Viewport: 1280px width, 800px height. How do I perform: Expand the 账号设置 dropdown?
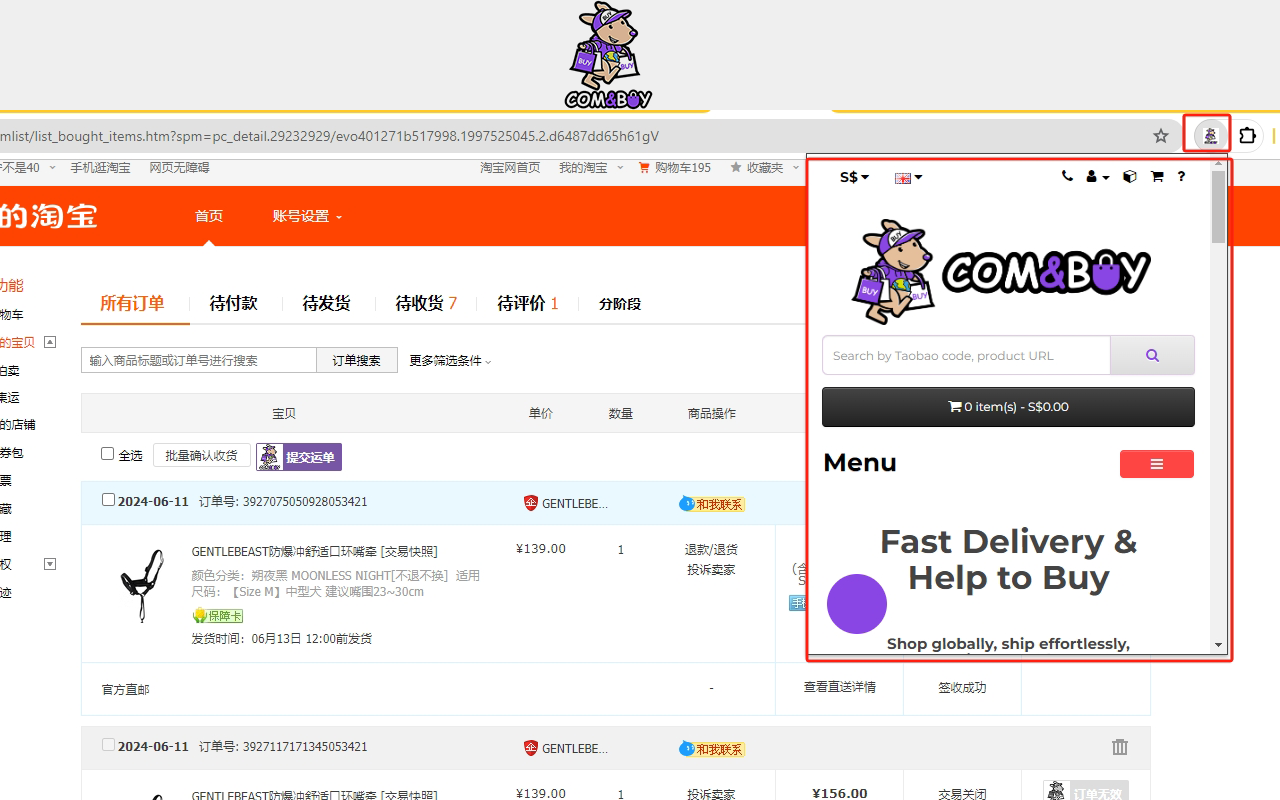[307, 216]
